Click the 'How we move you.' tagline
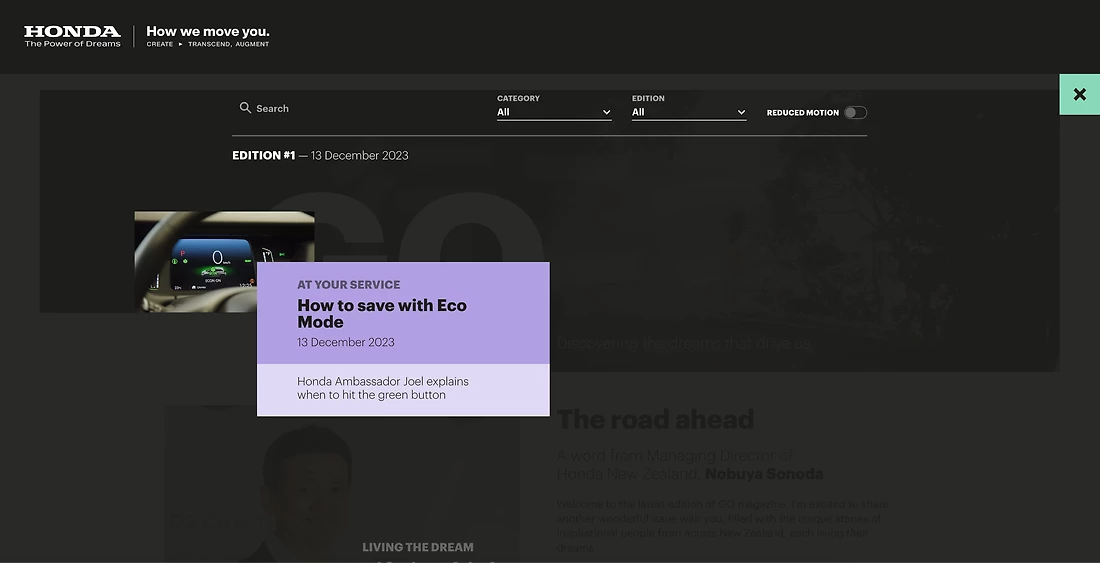Image resolution: width=1100 pixels, height=563 pixels. click(x=207, y=32)
